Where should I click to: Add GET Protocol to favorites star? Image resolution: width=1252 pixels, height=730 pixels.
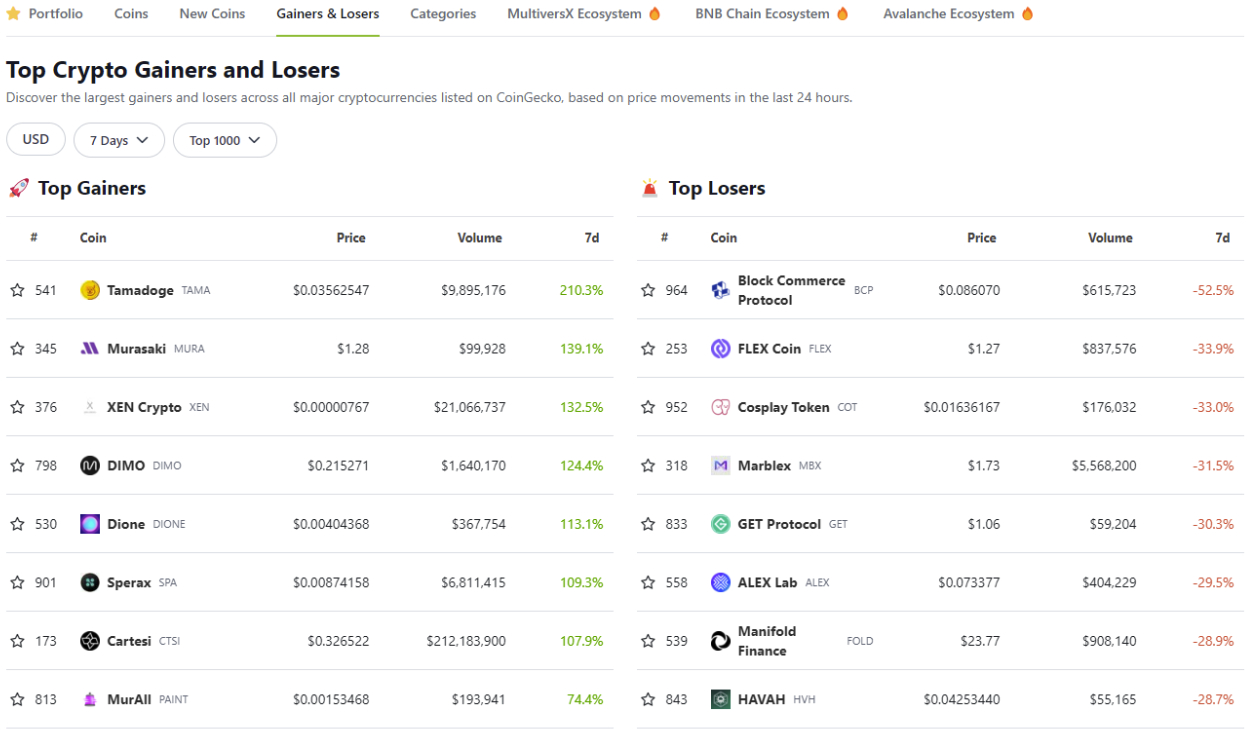[x=648, y=524]
